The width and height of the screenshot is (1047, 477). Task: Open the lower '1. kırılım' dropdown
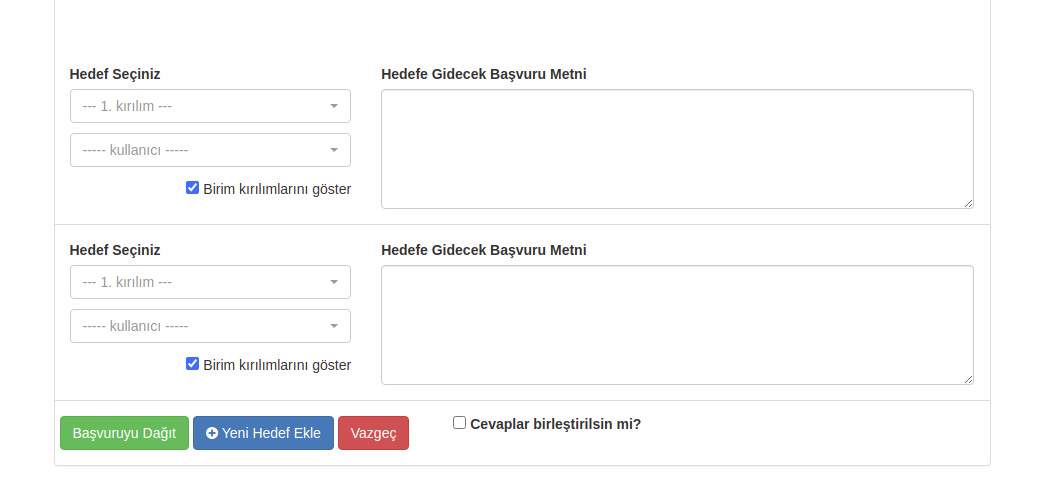[x=210, y=282]
